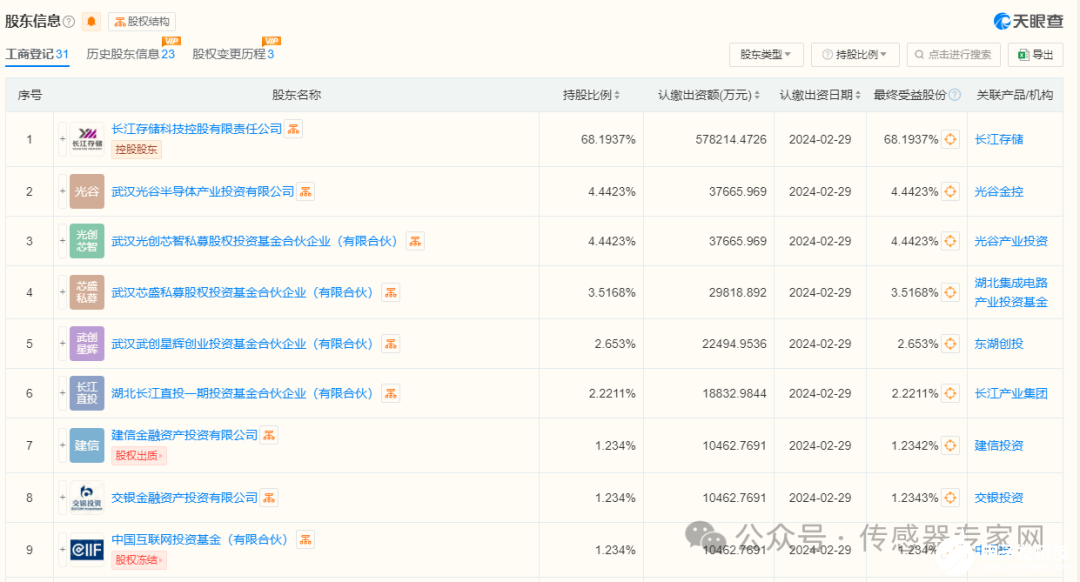This screenshot has width=1080, height=582.
Task: Open the 股东类型 filter dropdown
Action: click(x=765, y=54)
